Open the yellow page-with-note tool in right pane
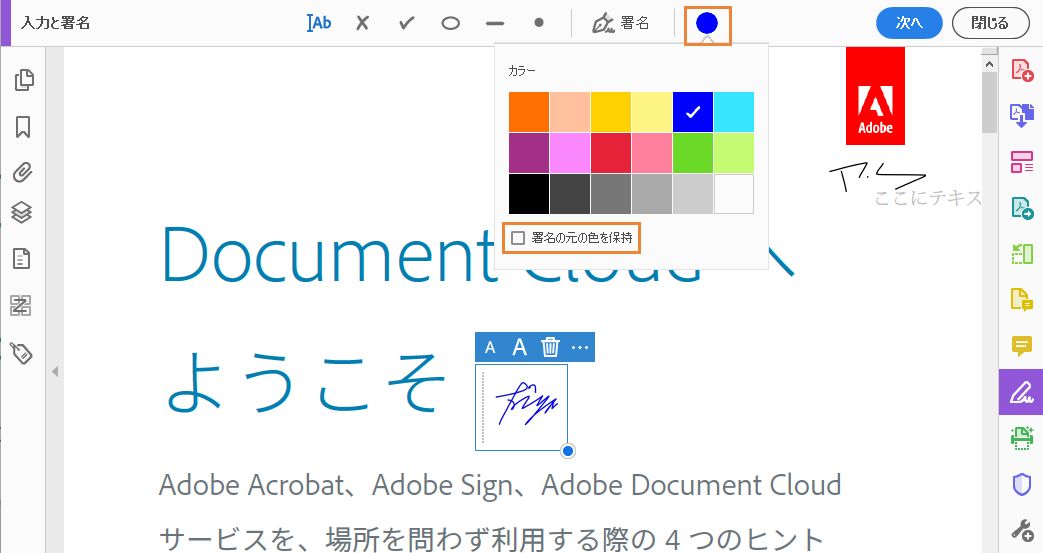The height and width of the screenshot is (553, 1043). point(1022,299)
